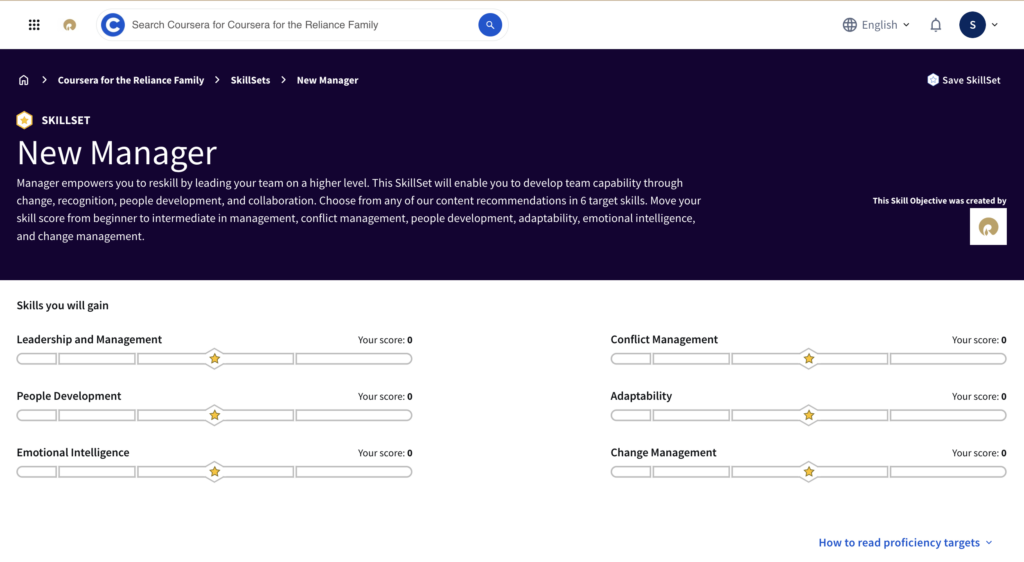Click the 'Leadership and Management' skill label

click(x=89, y=339)
